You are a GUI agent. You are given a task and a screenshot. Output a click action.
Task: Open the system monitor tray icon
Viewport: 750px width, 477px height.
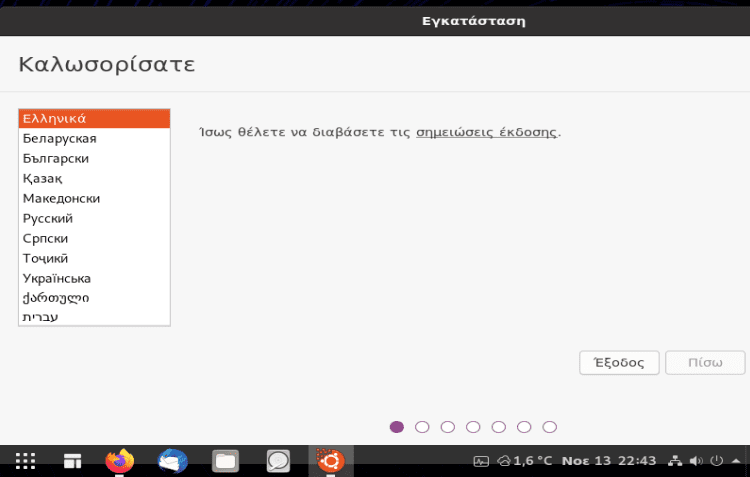(x=481, y=461)
